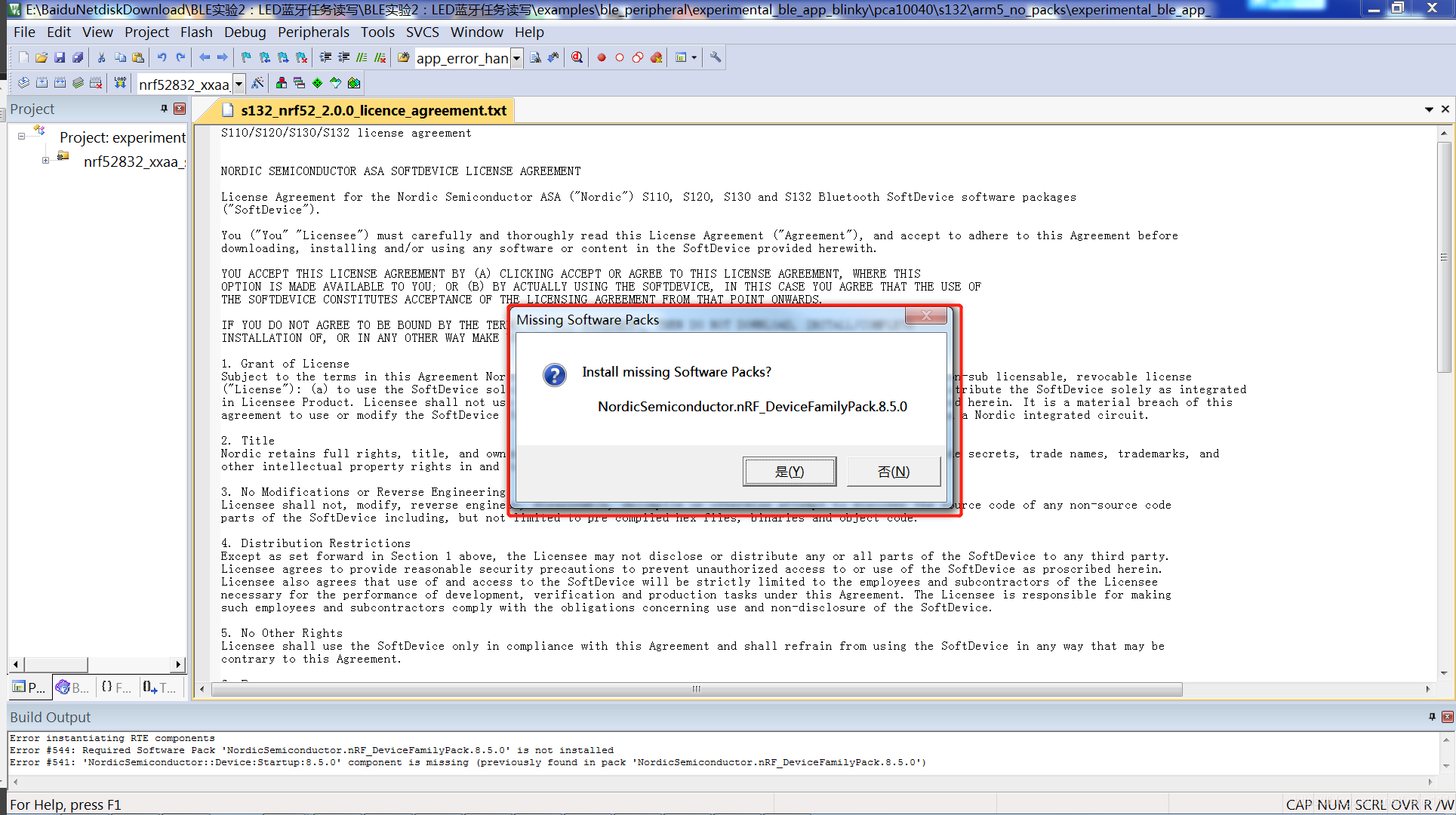Pin the Project panel
1456x815 pixels.
164,109
